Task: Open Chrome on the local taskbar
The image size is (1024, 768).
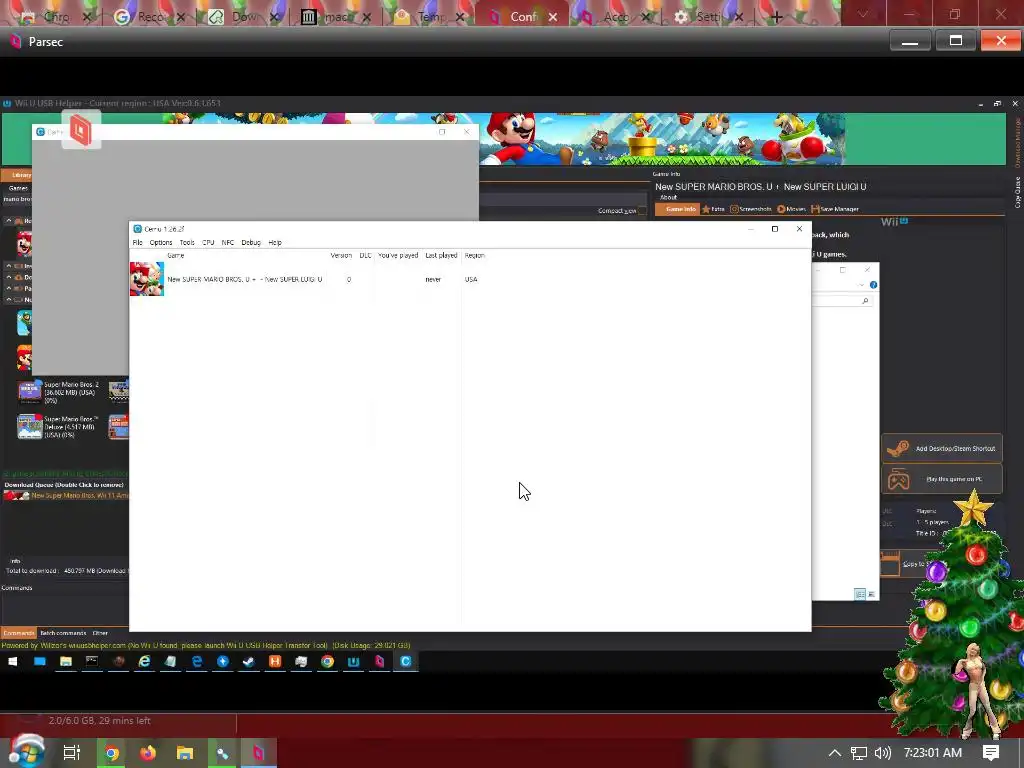Action: pyautogui.click(x=112, y=754)
